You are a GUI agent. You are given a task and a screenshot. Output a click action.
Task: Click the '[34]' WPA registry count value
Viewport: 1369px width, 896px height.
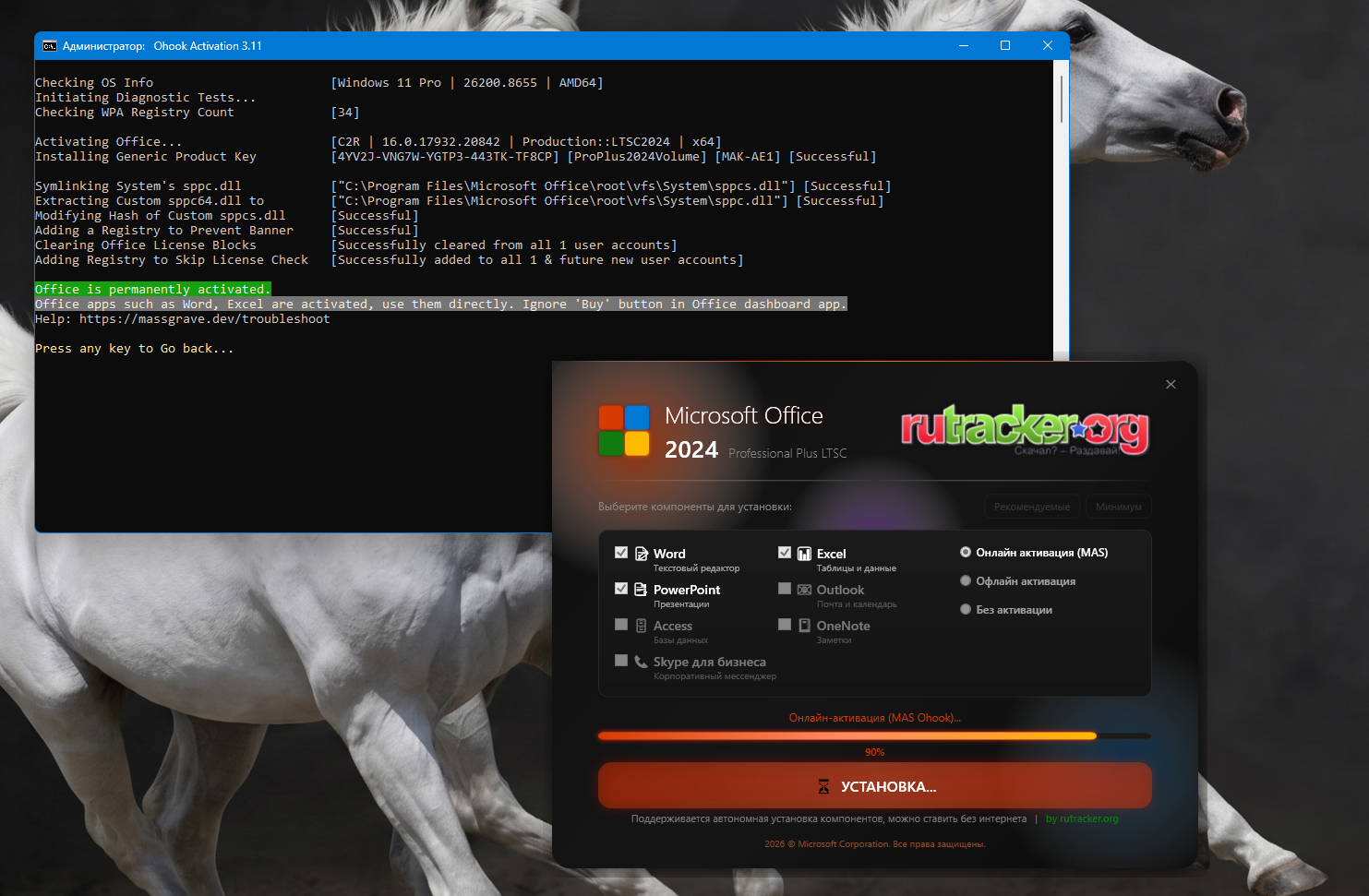(x=345, y=113)
